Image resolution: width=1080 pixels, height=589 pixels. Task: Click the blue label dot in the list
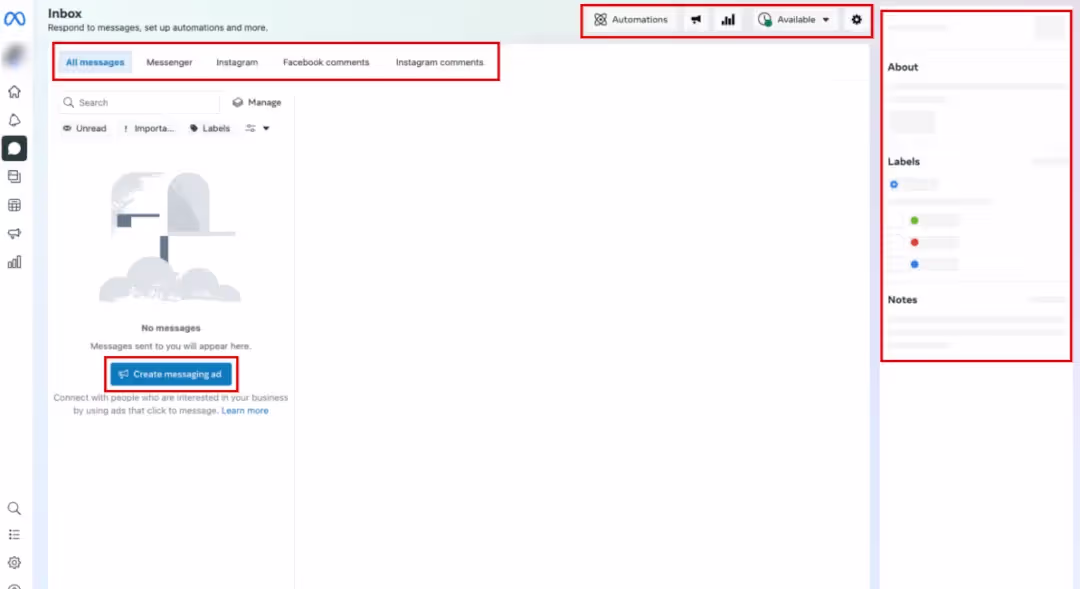tap(915, 265)
